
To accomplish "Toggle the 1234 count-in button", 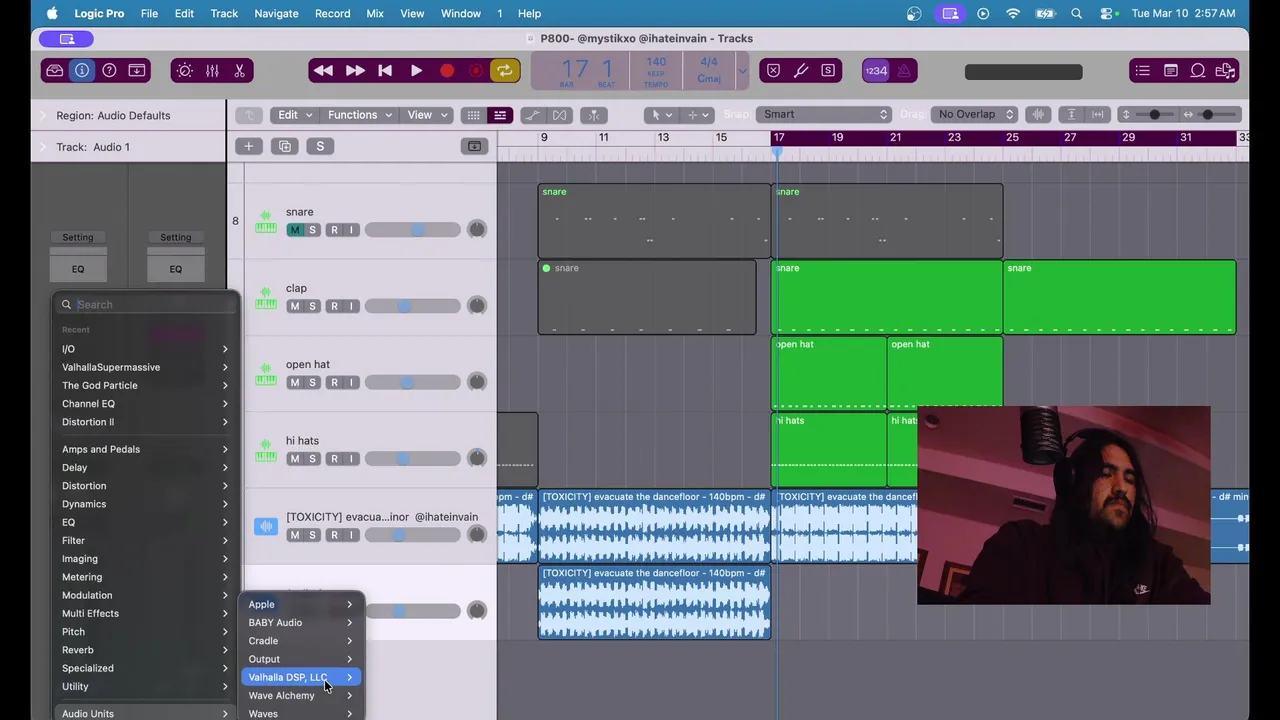I will (x=876, y=71).
